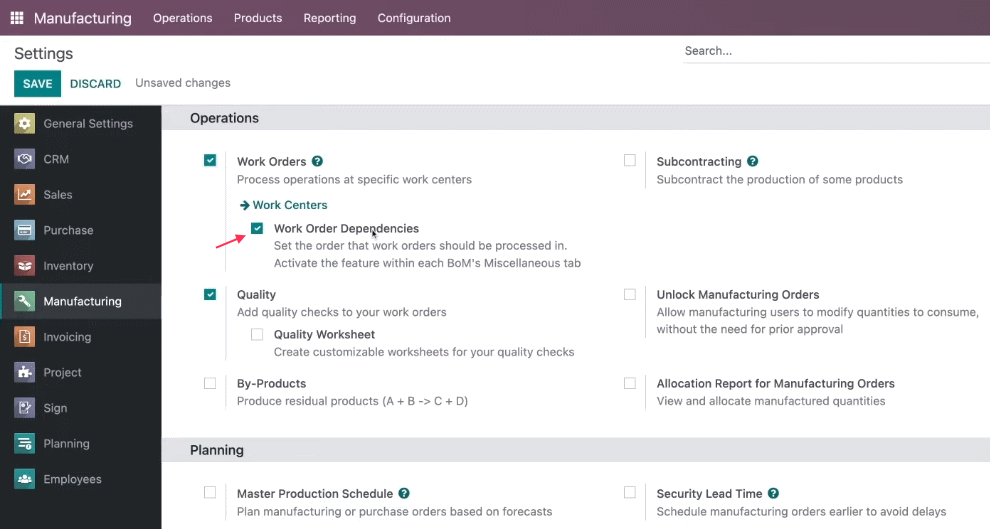
Task: Click the Manufacturing wrench icon
Action: [x=25, y=301]
